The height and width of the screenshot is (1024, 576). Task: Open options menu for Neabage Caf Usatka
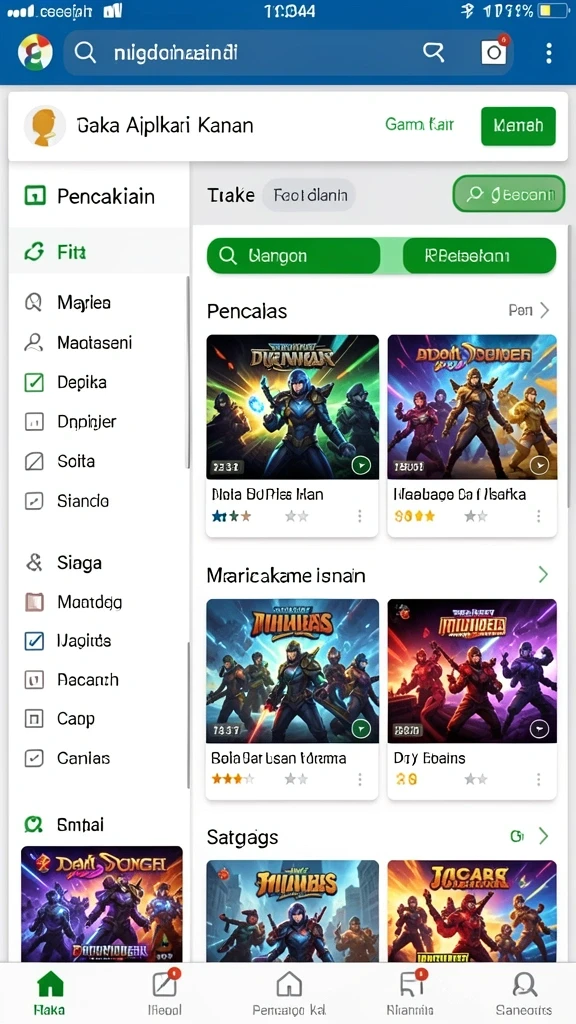539,517
